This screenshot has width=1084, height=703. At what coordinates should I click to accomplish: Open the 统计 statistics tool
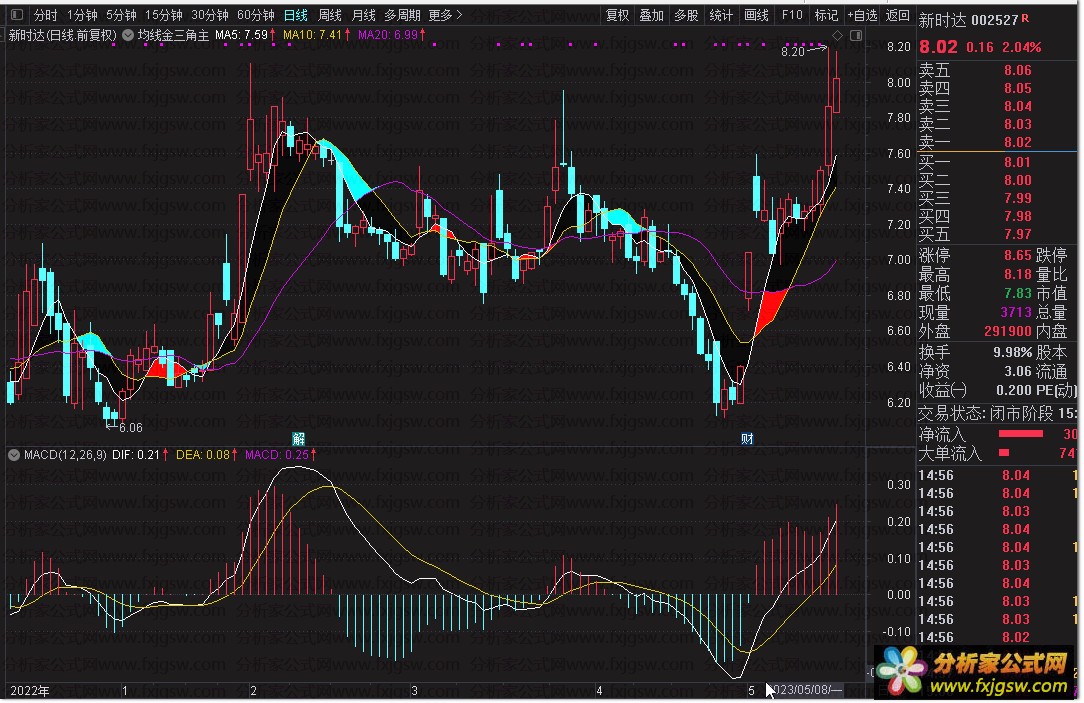pyautogui.click(x=721, y=15)
